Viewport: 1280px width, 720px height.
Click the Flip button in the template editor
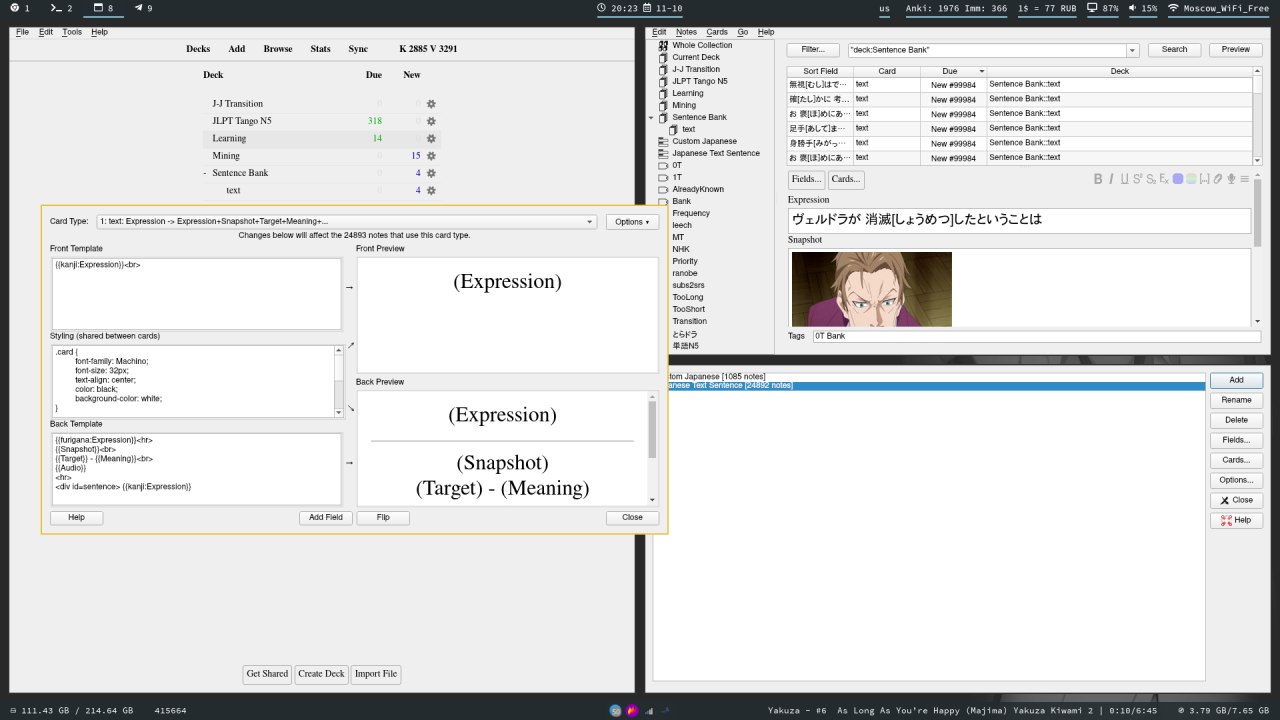[x=383, y=518]
